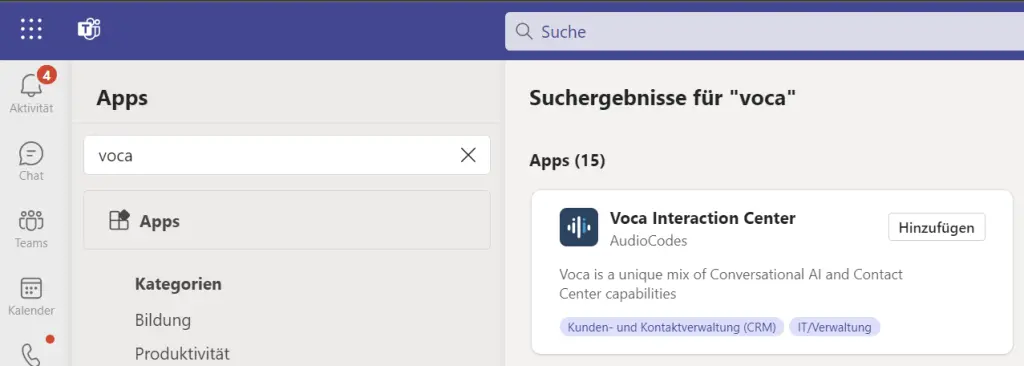The width and height of the screenshot is (1024, 366).
Task: Open Voca Interaction Center title link
Action: pyautogui.click(x=703, y=218)
